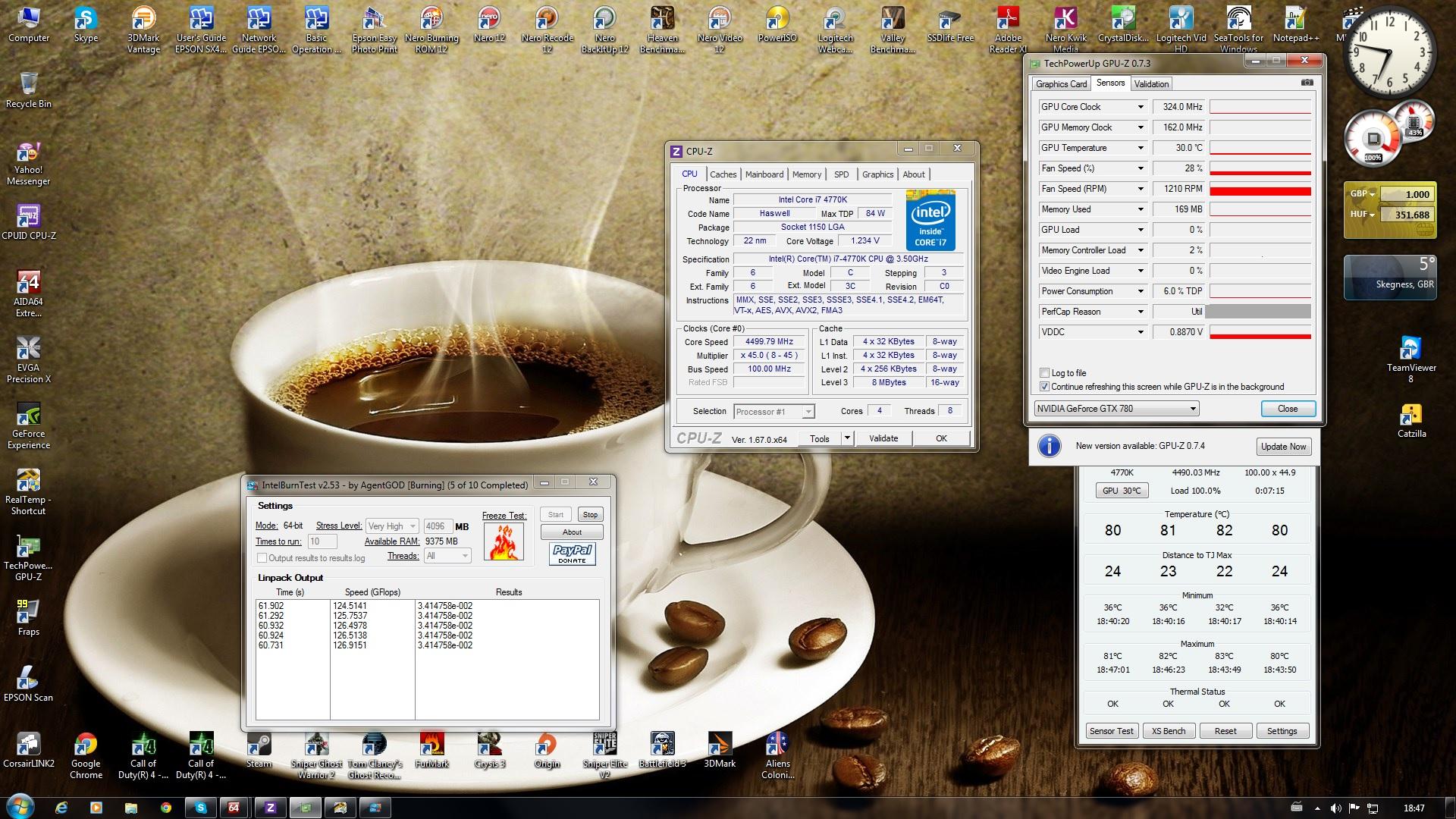The width and height of the screenshot is (1456, 819).
Task: Open RealTemp Settings button
Action: pyautogui.click(x=1282, y=731)
